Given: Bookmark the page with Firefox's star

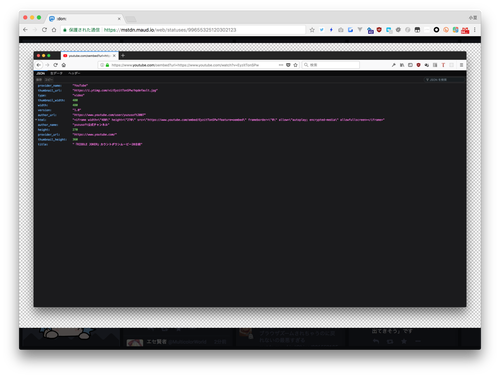Looking at the screenshot, I should (295, 65).
